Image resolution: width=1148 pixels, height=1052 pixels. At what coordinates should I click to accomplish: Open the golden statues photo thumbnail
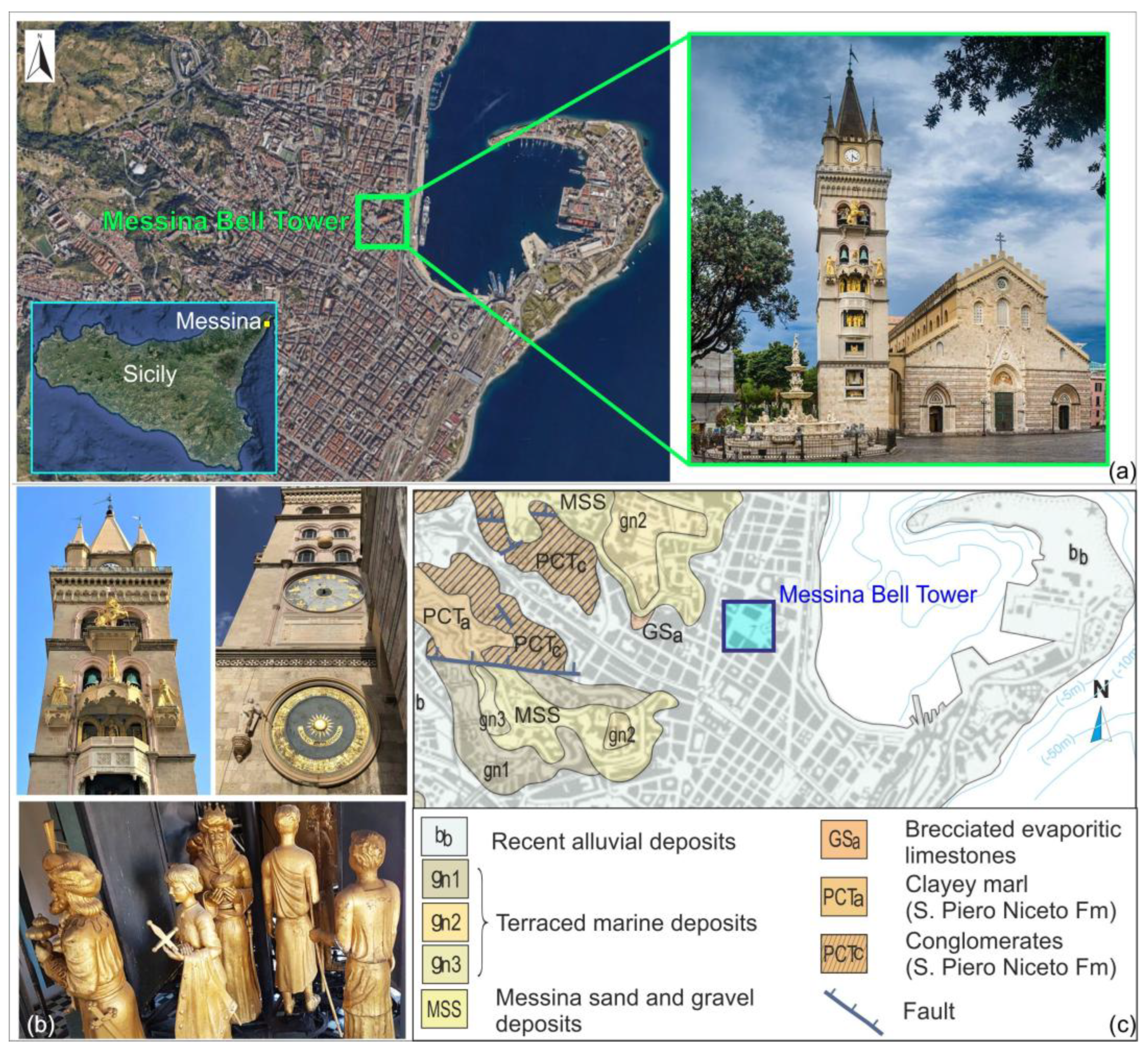(x=212, y=920)
